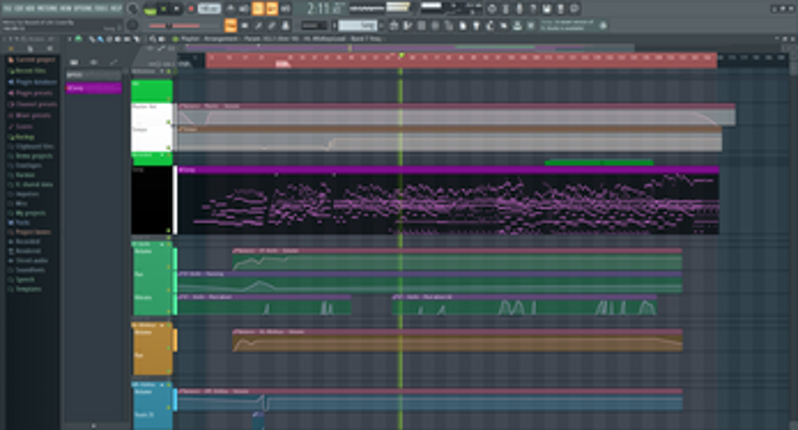The height and width of the screenshot is (430, 798).
Task: Open Backup folder in browser
Action: (x=24, y=137)
